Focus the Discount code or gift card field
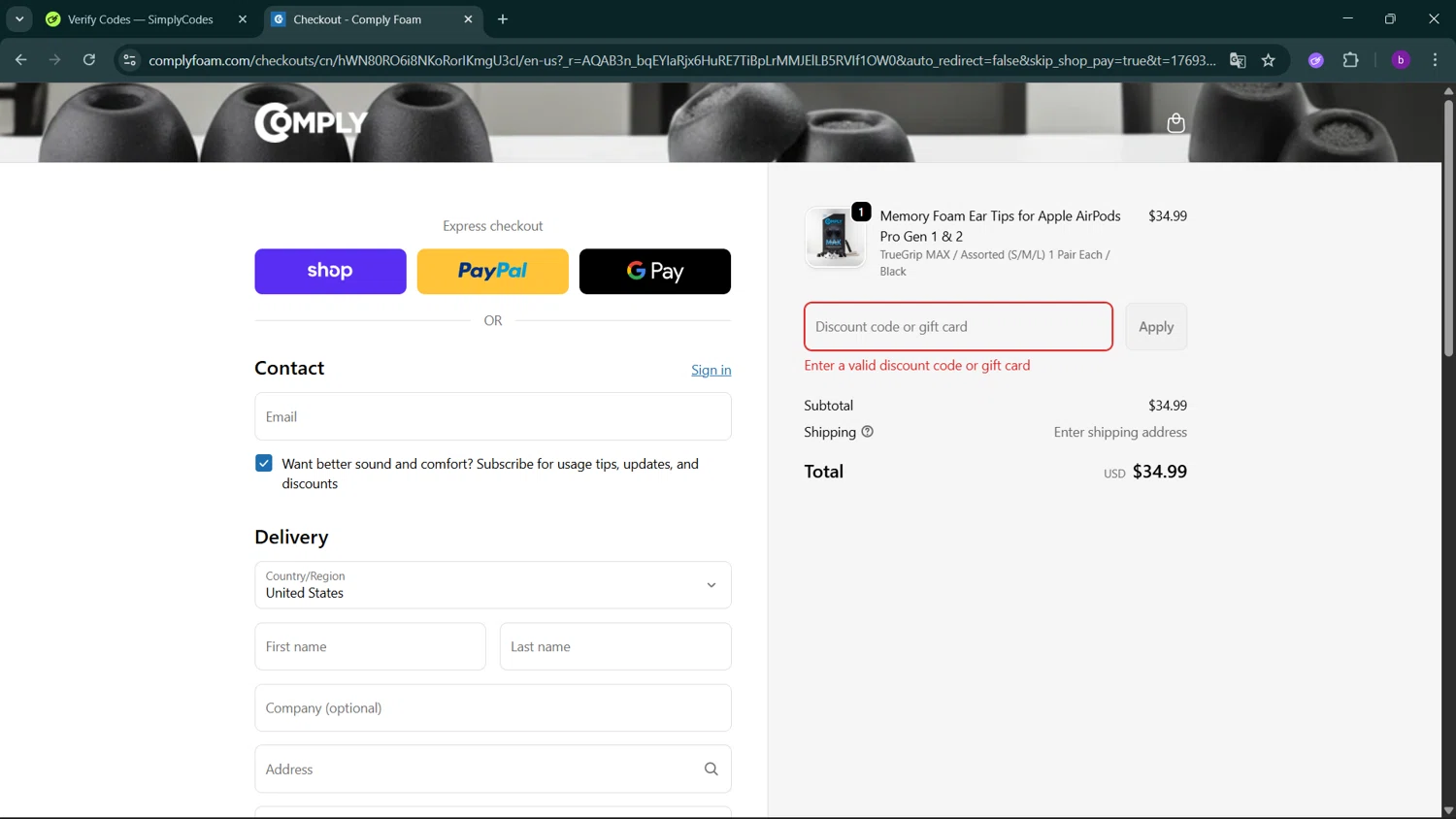Image resolution: width=1456 pixels, height=819 pixels. (x=958, y=326)
